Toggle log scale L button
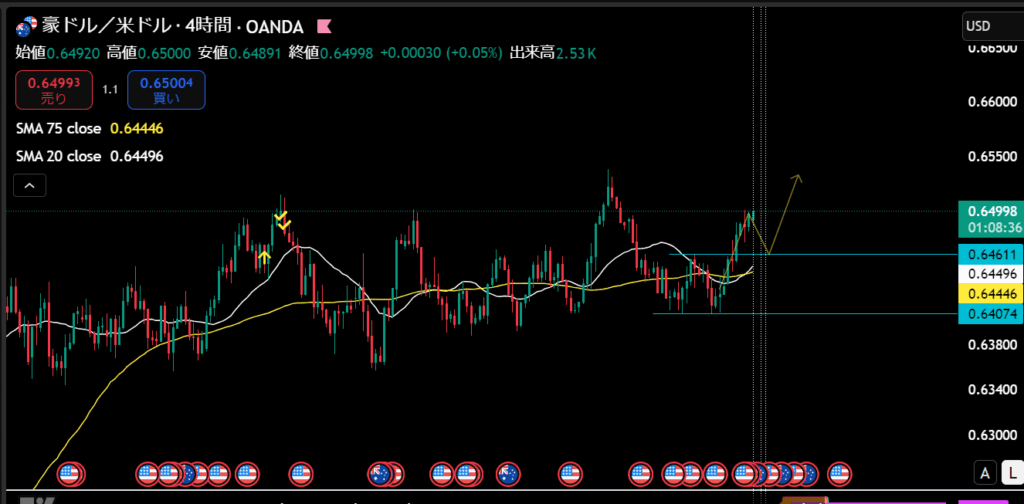 pos(1012,471)
